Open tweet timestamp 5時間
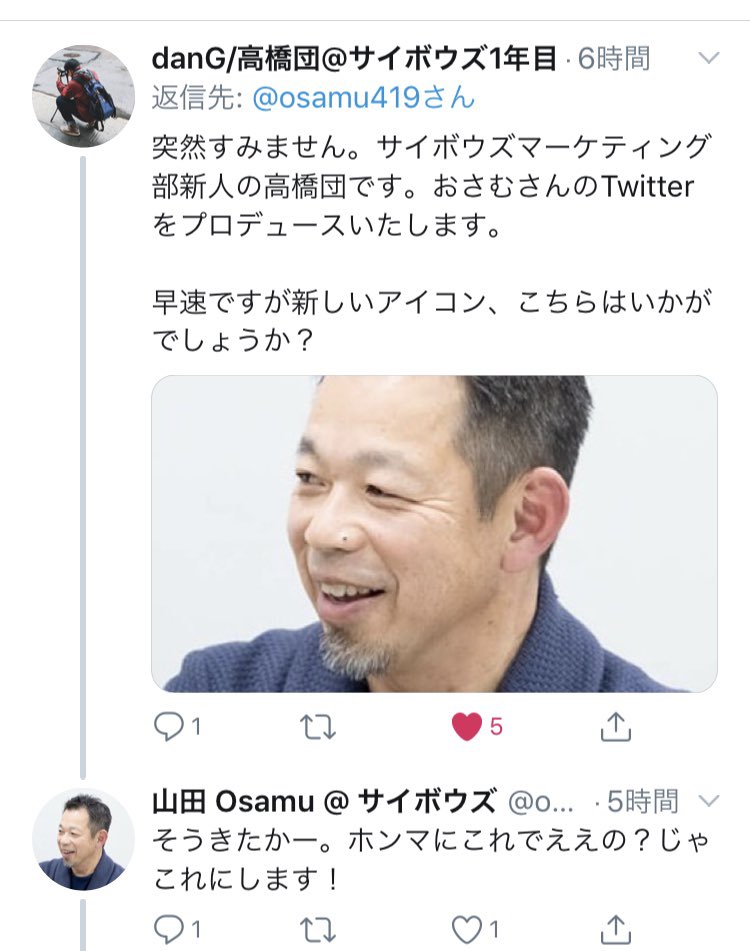 (x=643, y=801)
